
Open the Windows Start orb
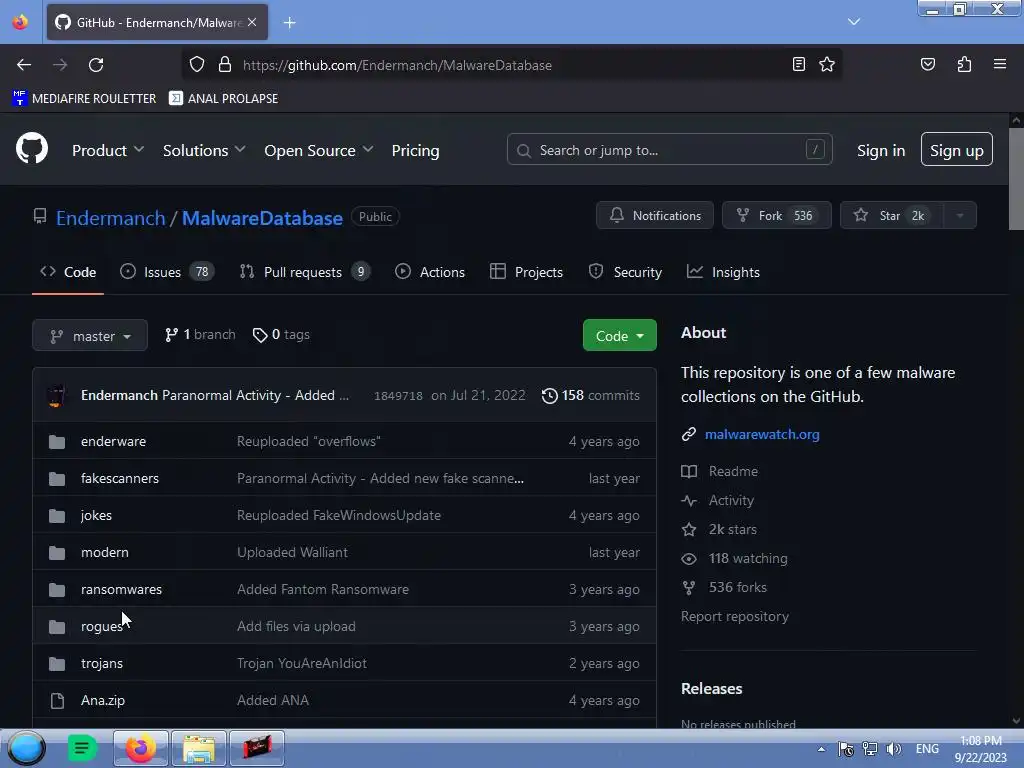pyautogui.click(x=26, y=748)
